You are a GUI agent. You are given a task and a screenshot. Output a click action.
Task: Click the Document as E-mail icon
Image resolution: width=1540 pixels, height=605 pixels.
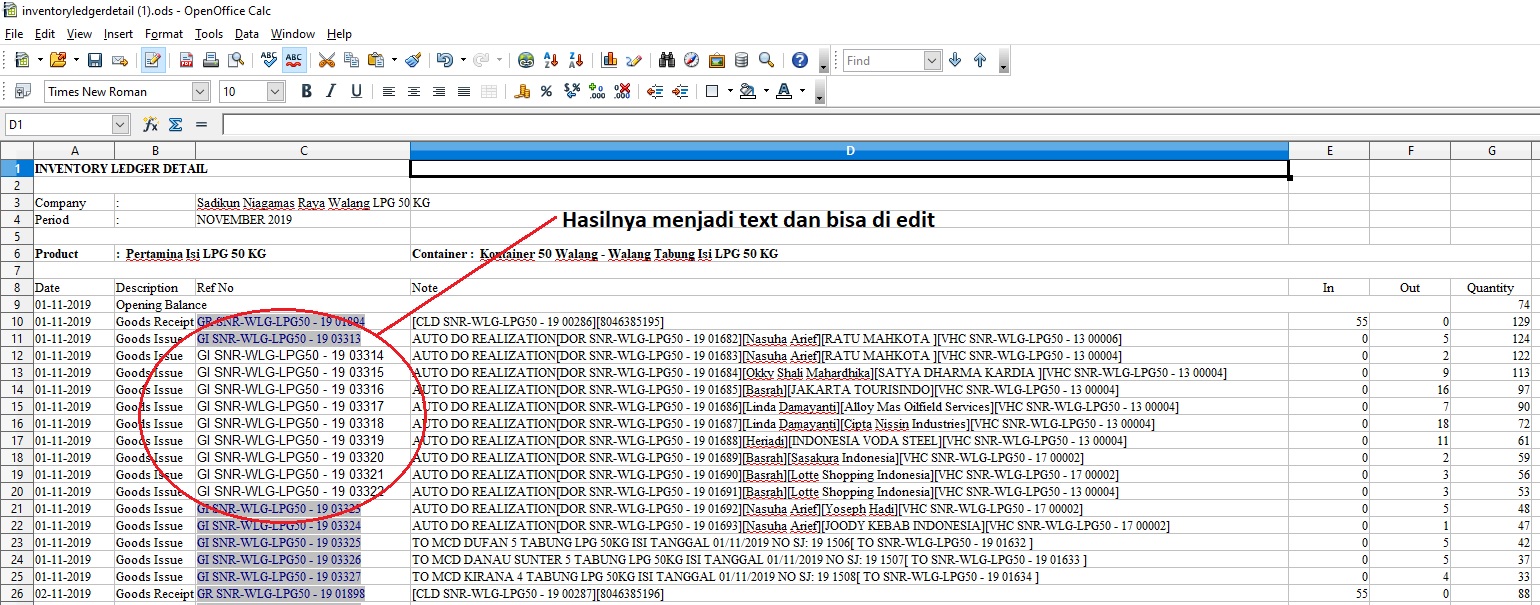(x=120, y=60)
